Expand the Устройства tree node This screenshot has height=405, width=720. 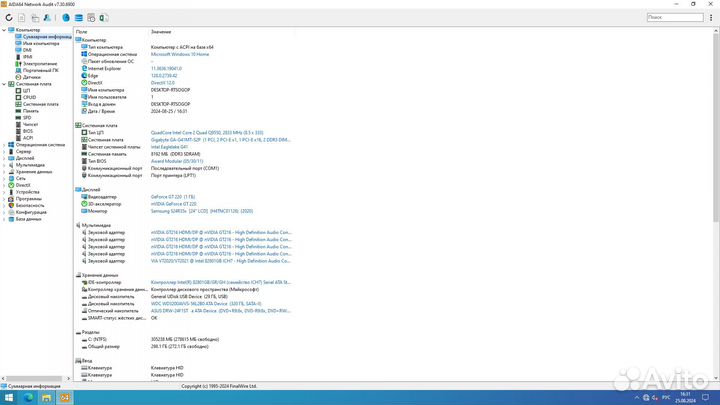[4, 192]
